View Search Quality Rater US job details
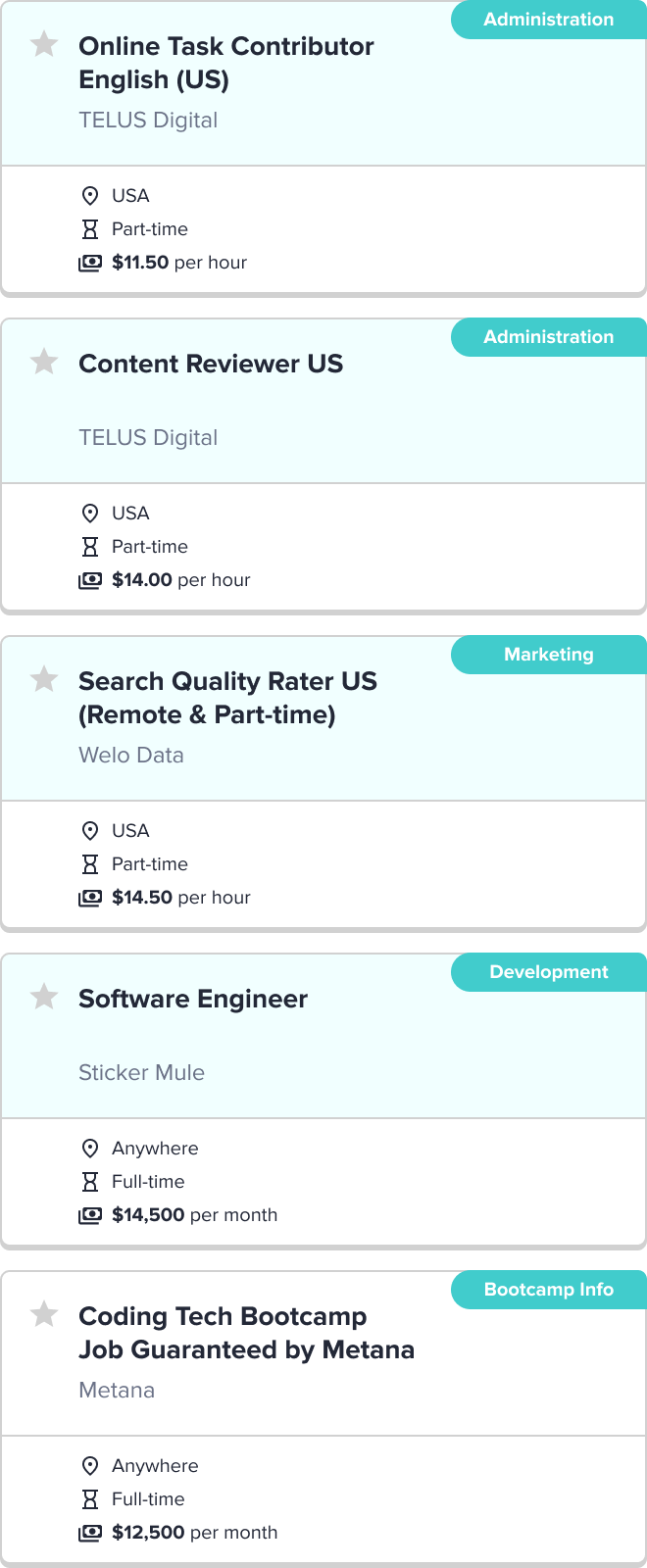Image resolution: width=647 pixels, height=1568 pixels. (227, 698)
